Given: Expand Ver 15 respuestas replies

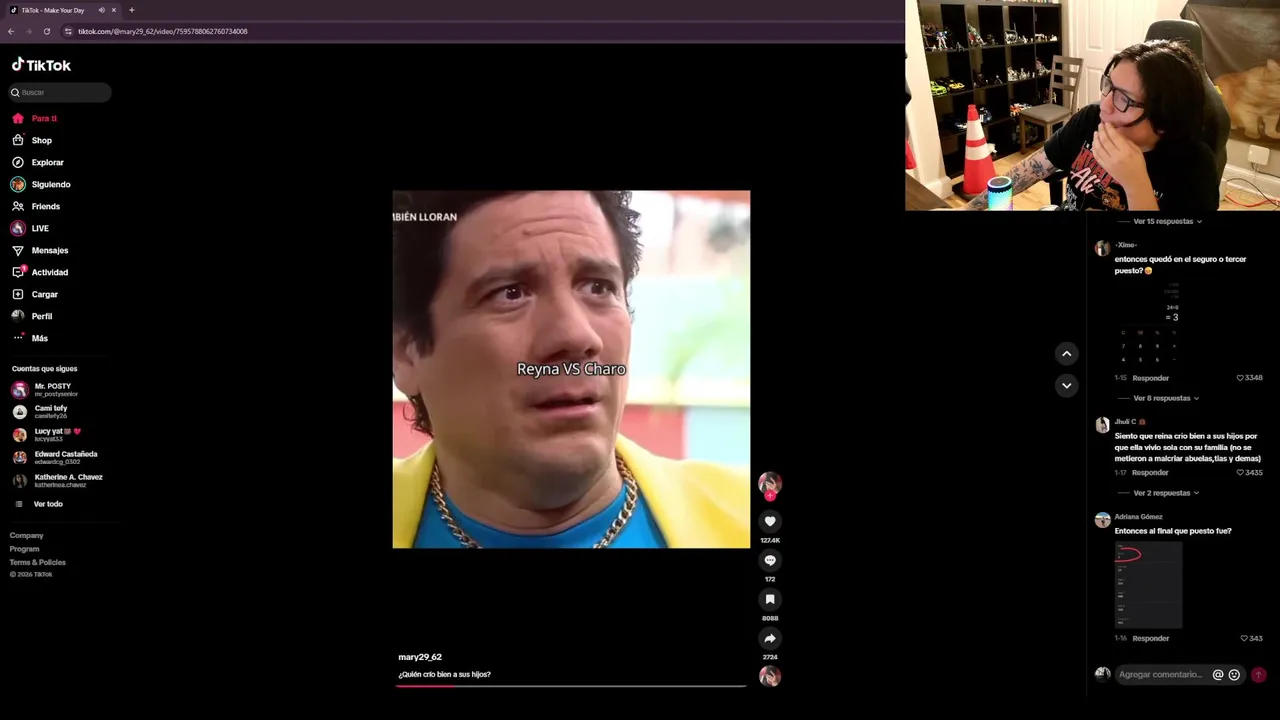Looking at the screenshot, I should coord(1167,221).
